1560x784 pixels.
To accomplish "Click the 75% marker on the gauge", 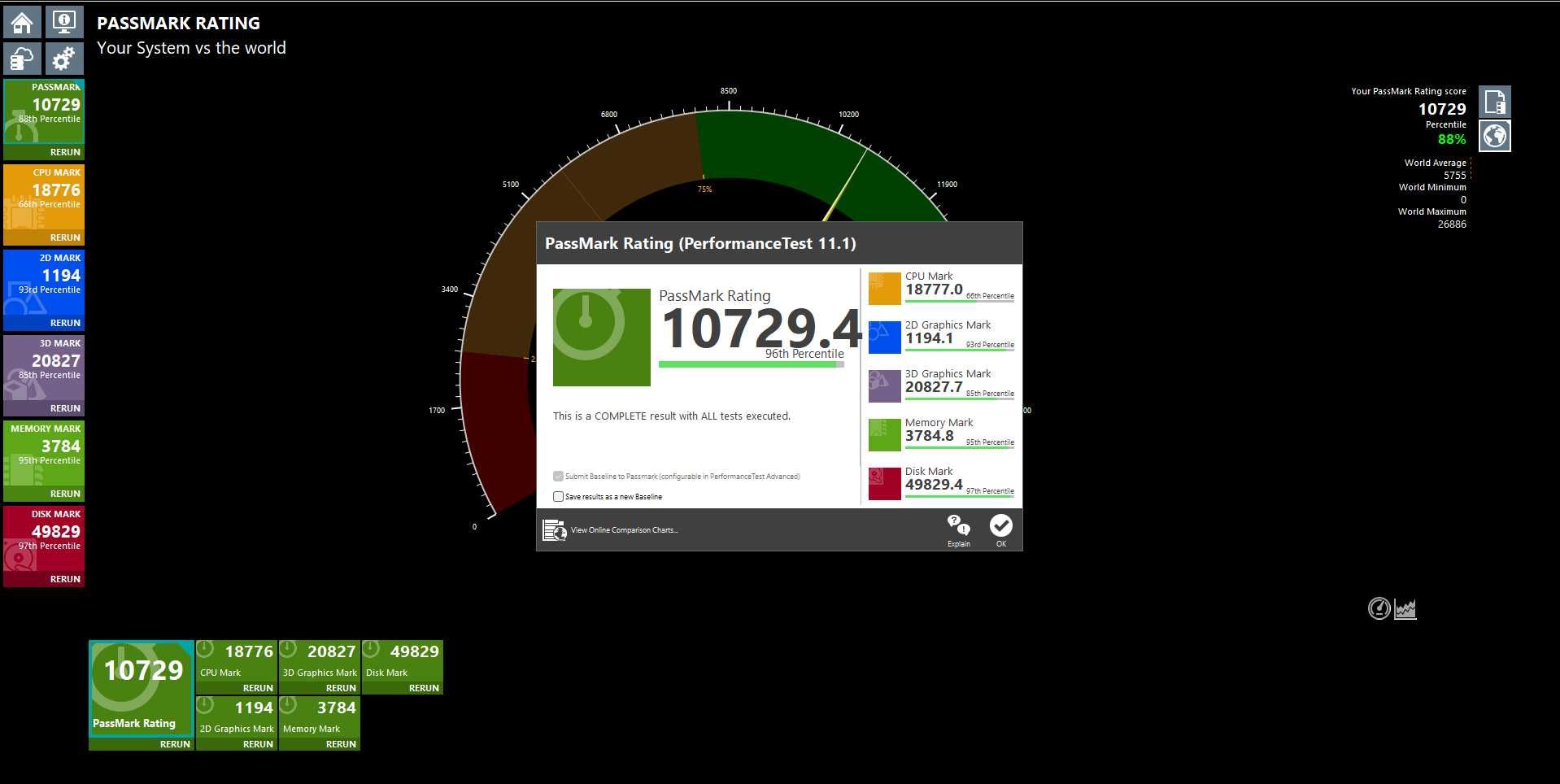I will coord(704,189).
